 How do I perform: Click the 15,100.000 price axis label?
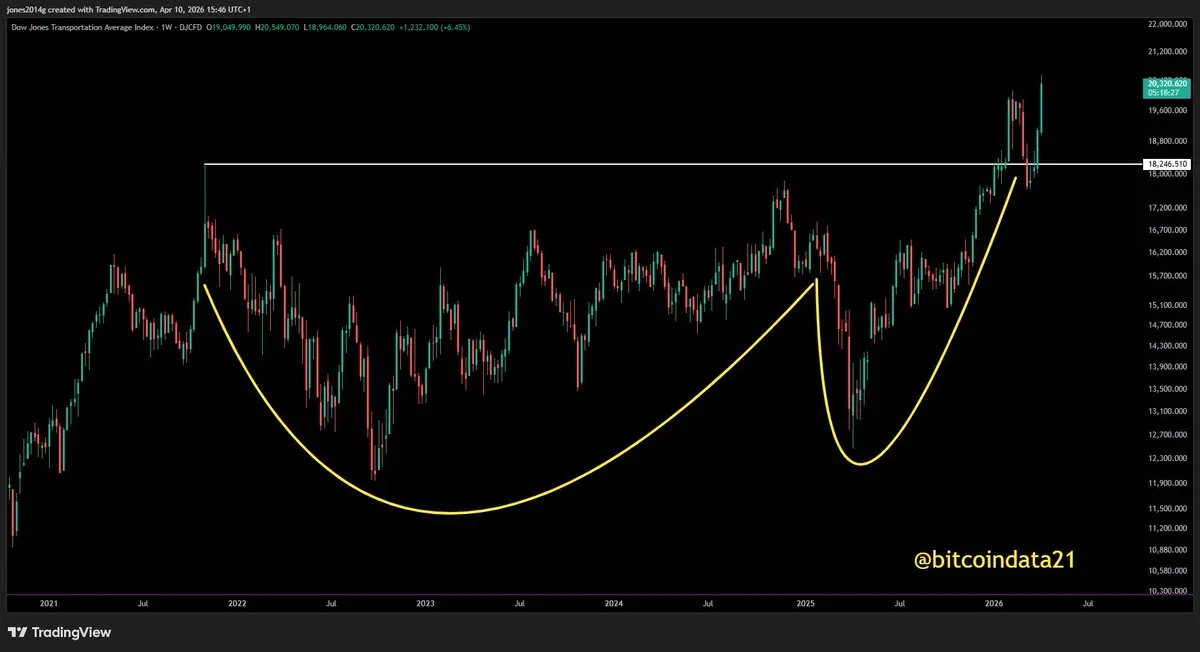click(x=1167, y=305)
